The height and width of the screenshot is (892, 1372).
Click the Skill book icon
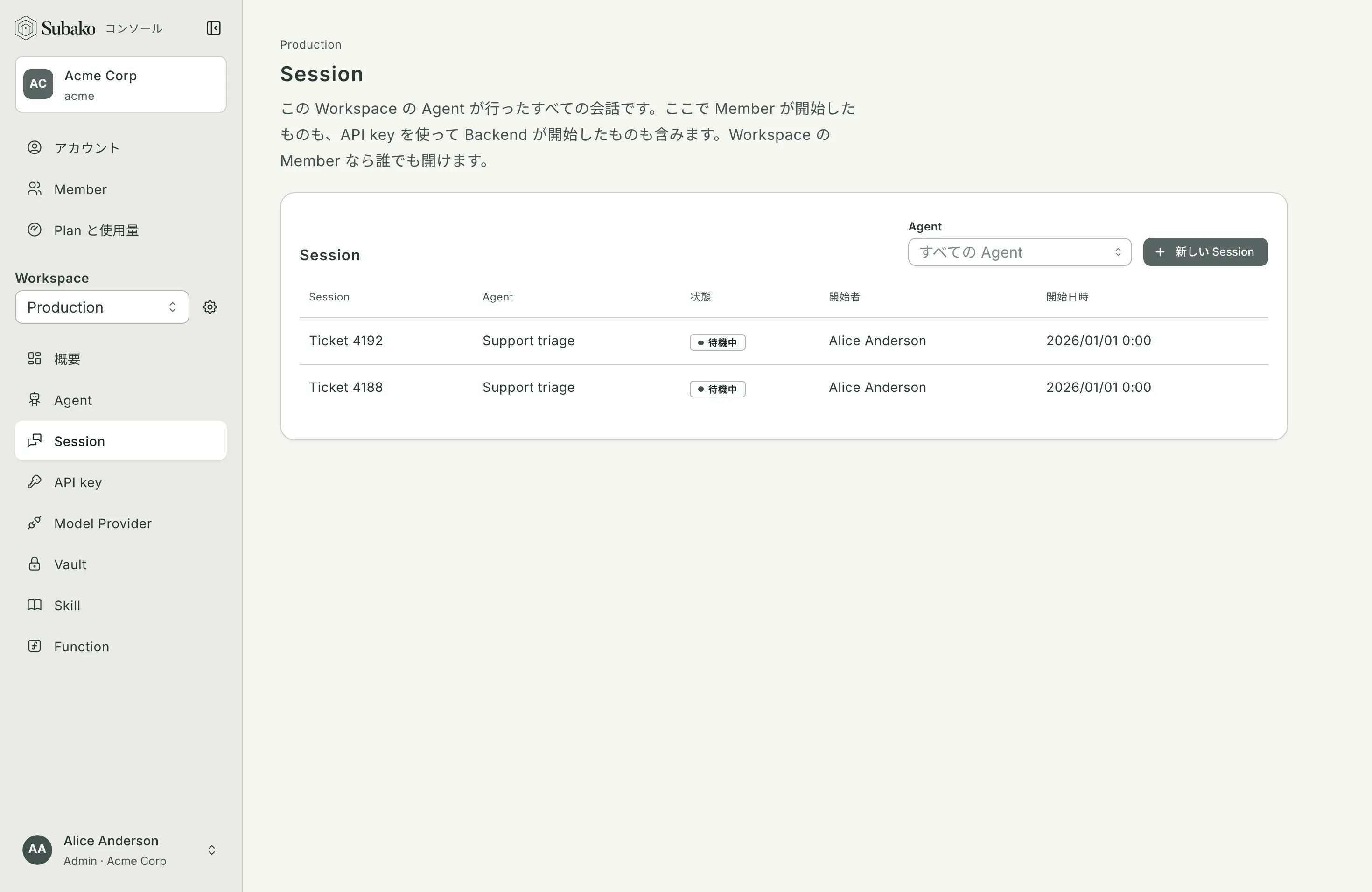pyautogui.click(x=35, y=605)
